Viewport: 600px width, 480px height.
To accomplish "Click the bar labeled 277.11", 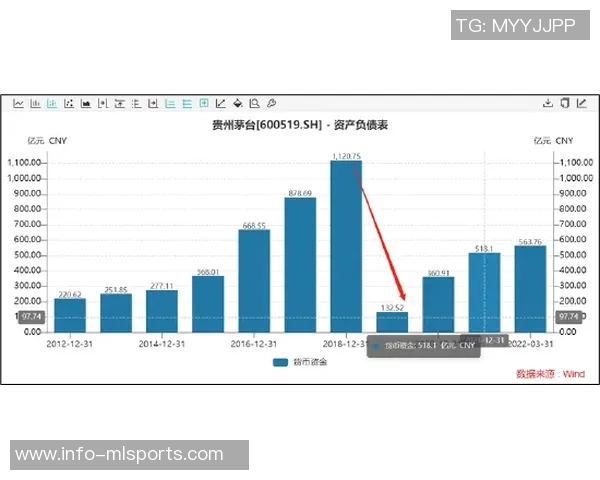I will coord(162,311).
